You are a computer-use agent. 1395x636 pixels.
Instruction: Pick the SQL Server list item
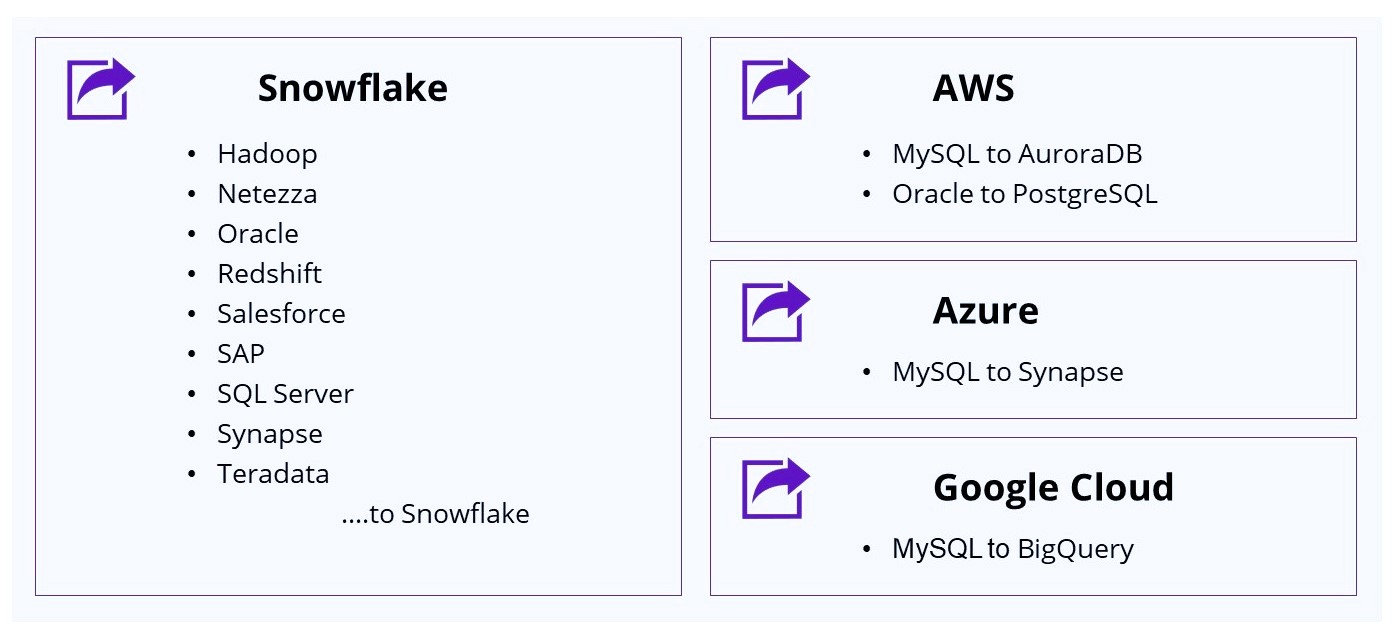(285, 394)
